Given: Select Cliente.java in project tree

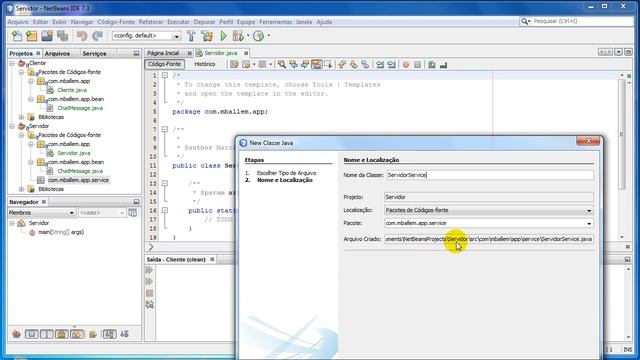Looking at the screenshot, I should (72, 90).
